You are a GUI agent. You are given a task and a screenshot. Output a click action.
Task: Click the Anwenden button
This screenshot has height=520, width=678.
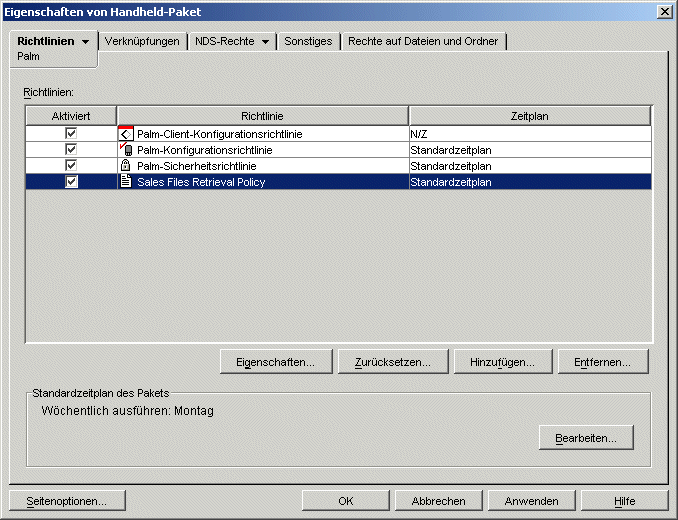[x=531, y=501]
